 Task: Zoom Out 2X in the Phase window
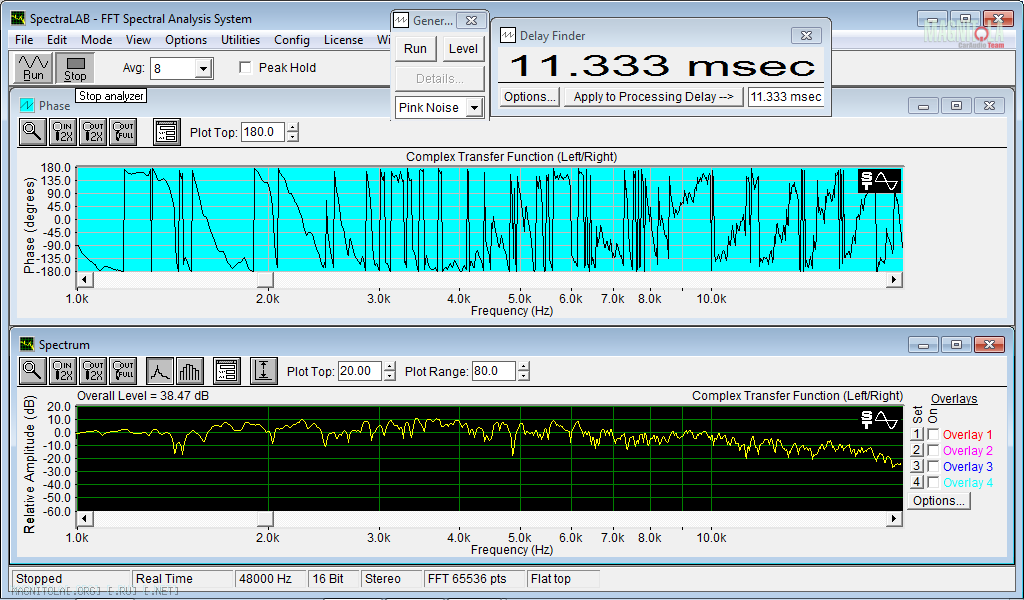point(93,132)
